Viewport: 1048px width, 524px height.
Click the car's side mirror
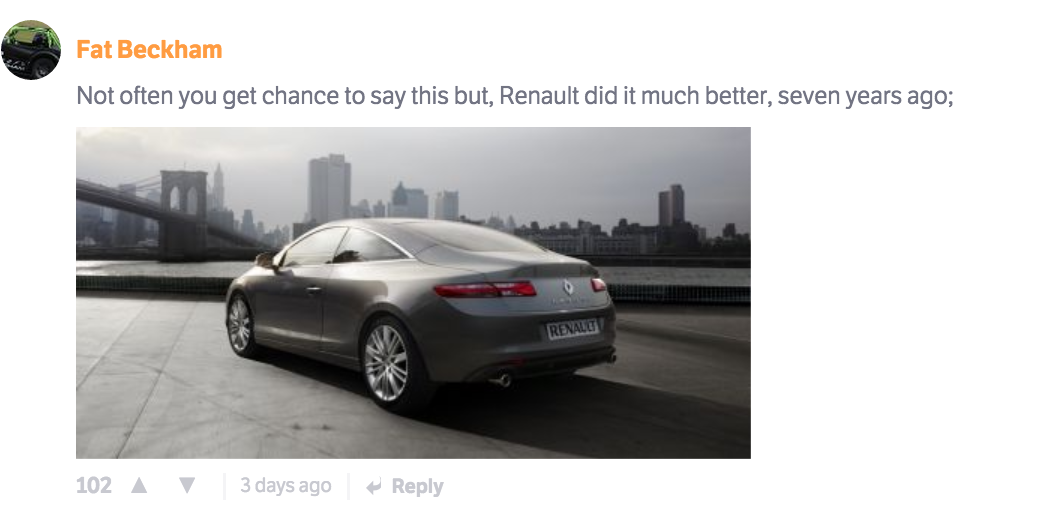click(265, 259)
